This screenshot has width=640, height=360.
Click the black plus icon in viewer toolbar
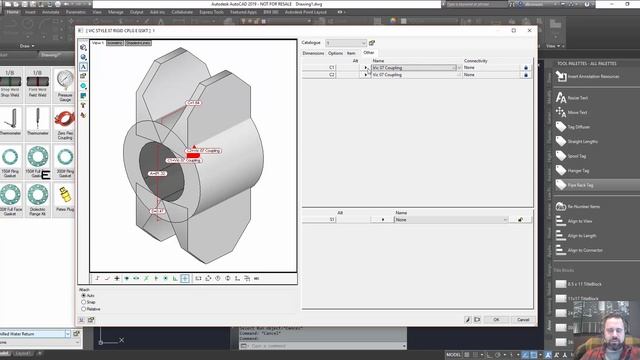(x=117, y=278)
